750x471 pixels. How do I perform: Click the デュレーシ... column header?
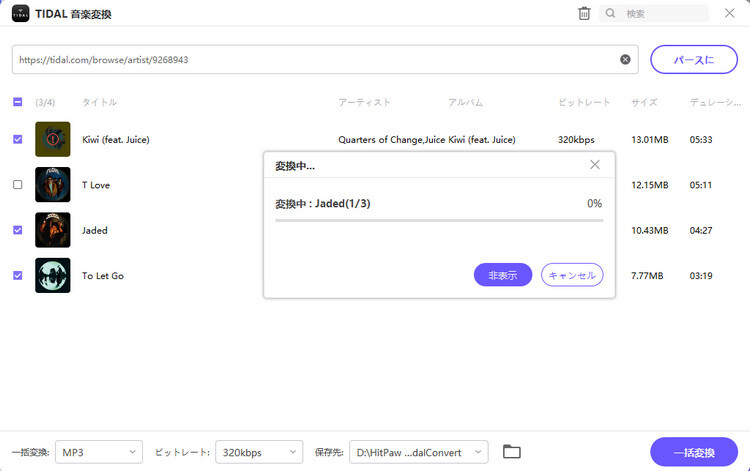pyautogui.click(x=715, y=102)
